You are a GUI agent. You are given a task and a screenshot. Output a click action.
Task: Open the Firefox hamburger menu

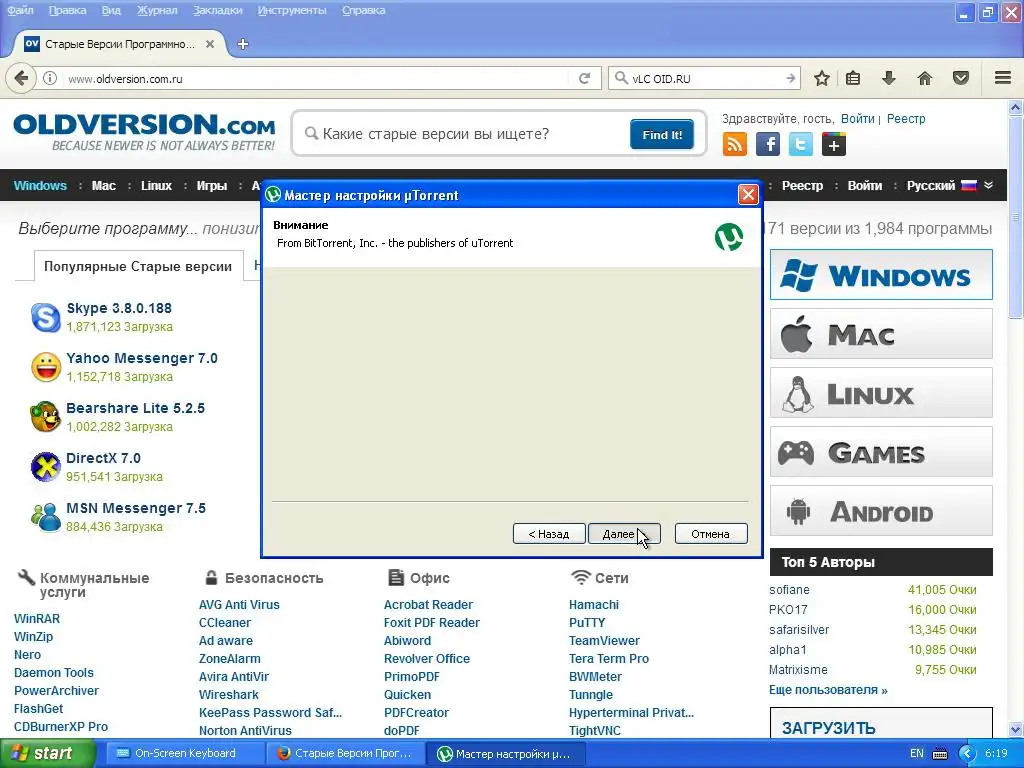point(1003,78)
